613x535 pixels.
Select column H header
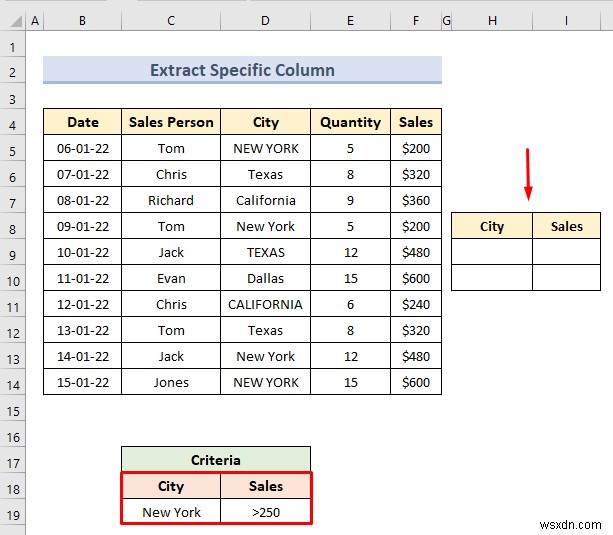pyautogui.click(x=492, y=21)
